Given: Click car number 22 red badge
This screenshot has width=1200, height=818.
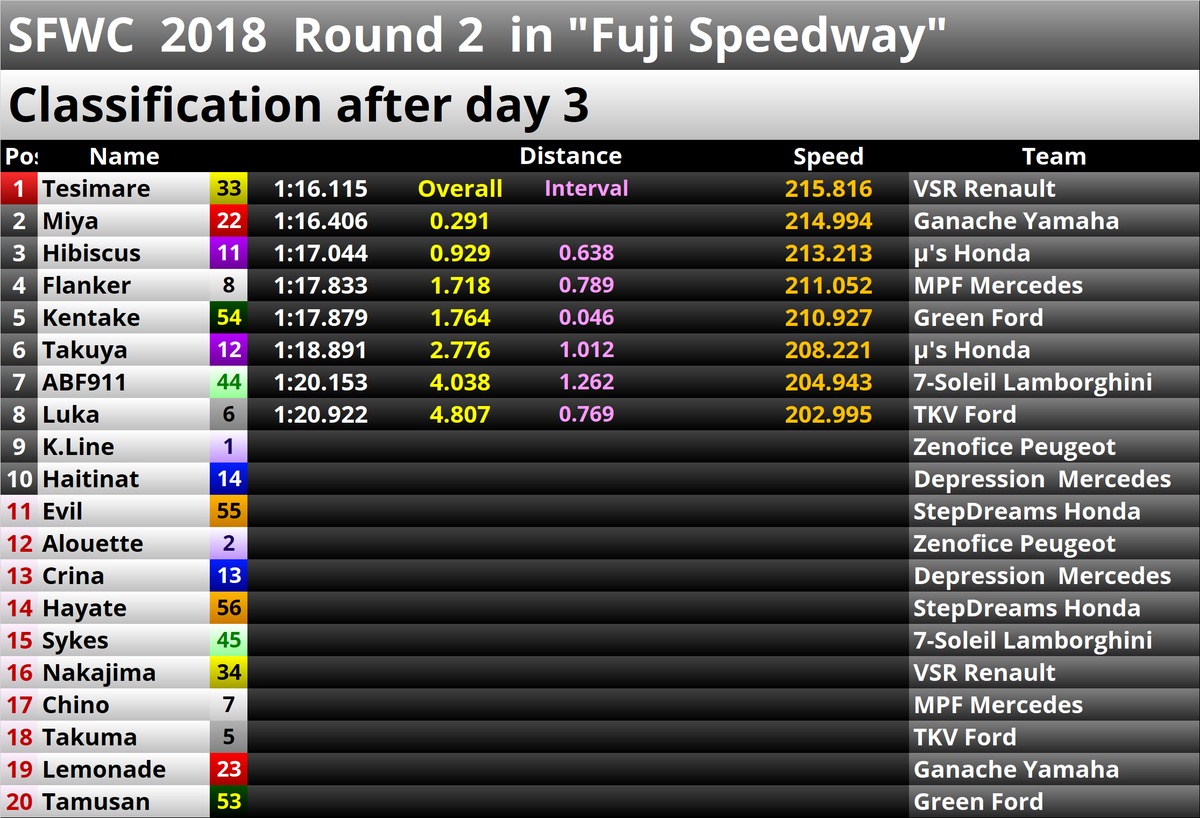Looking at the screenshot, I should tap(228, 221).
